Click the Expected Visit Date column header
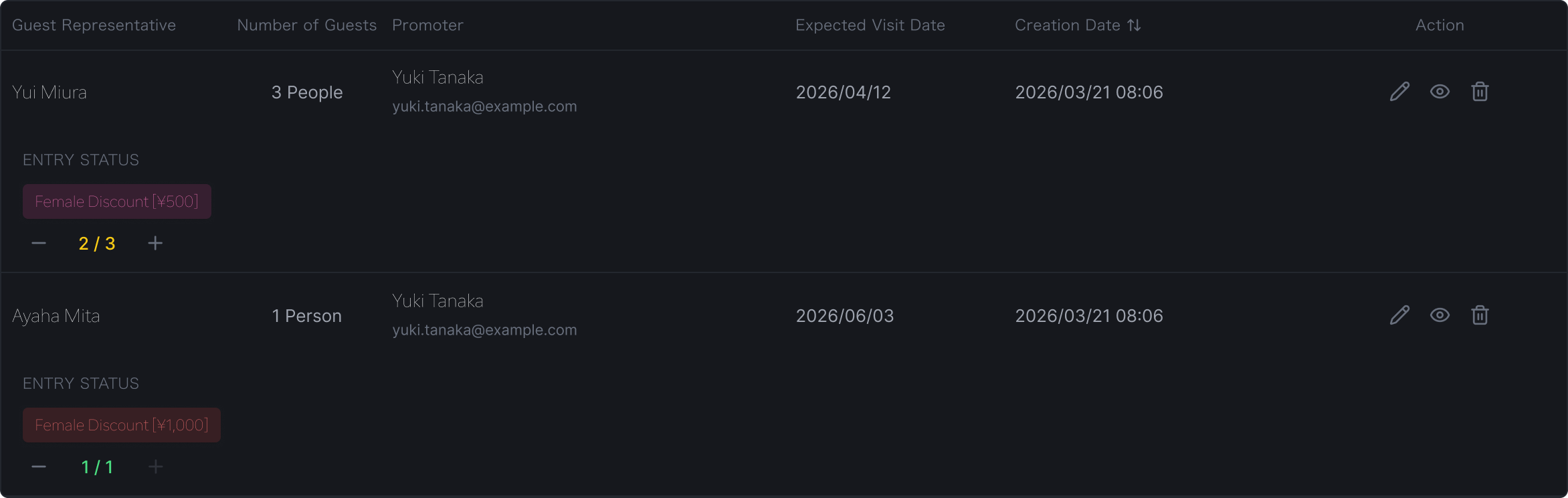 (x=870, y=25)
